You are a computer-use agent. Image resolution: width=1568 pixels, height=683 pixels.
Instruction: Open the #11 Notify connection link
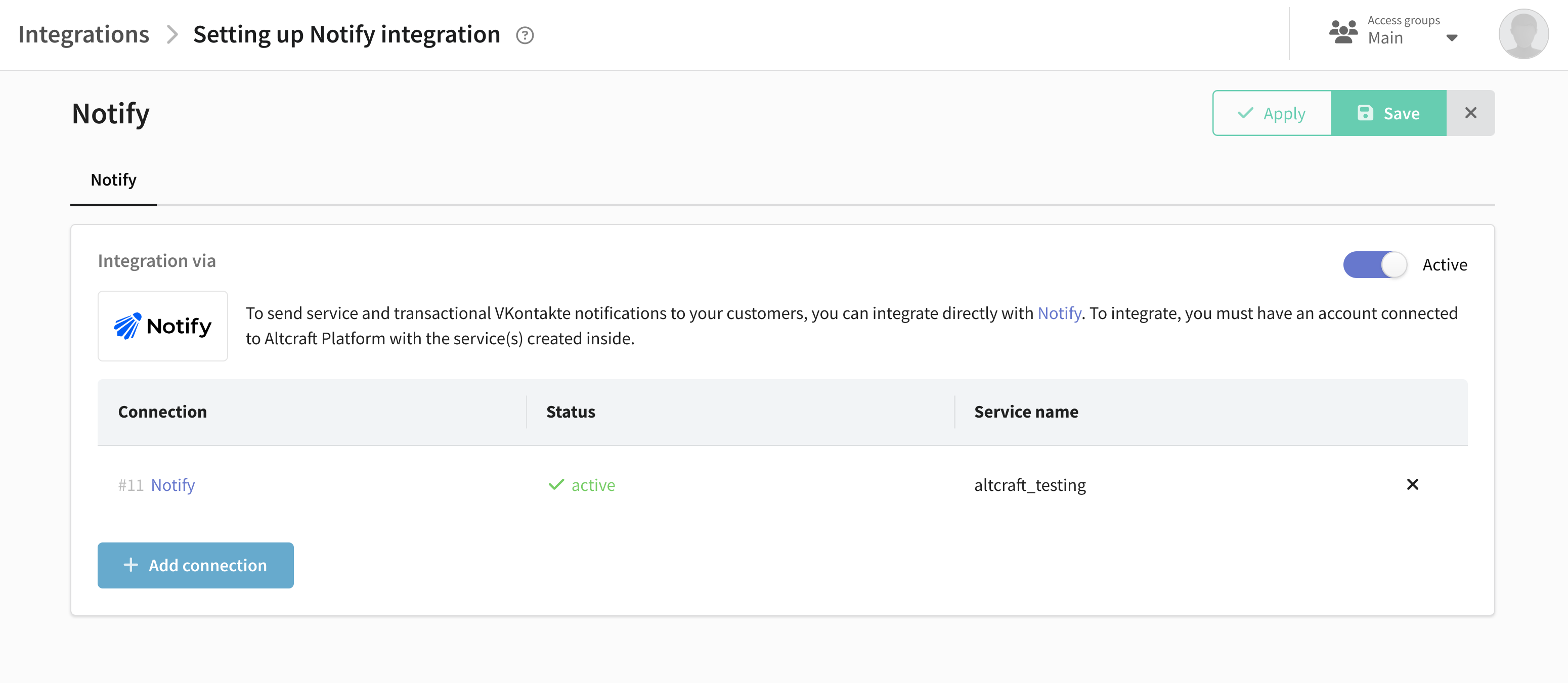point(173,485)
